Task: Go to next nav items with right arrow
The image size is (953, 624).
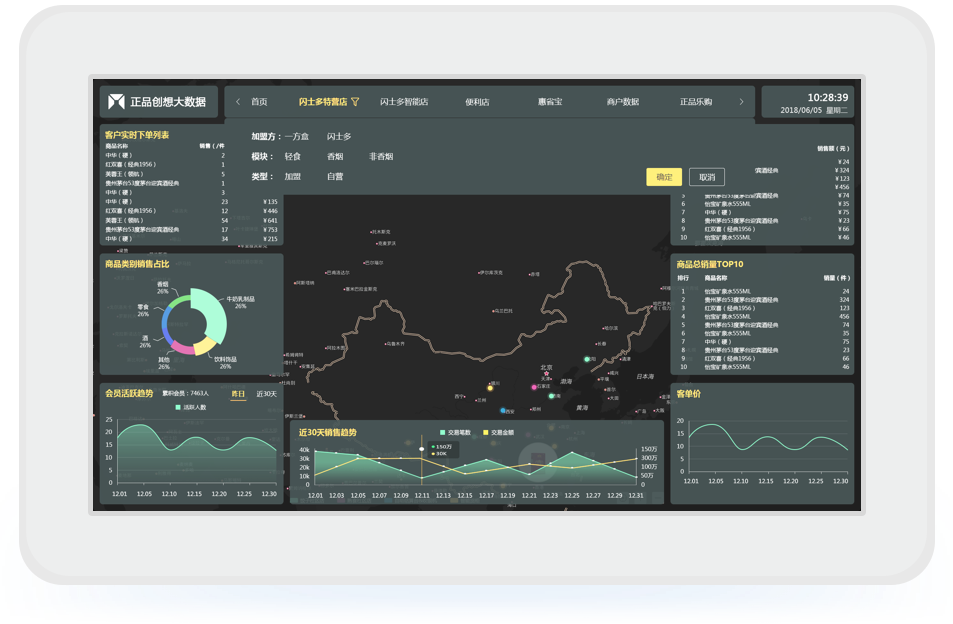Action: (x=741, y=101)
